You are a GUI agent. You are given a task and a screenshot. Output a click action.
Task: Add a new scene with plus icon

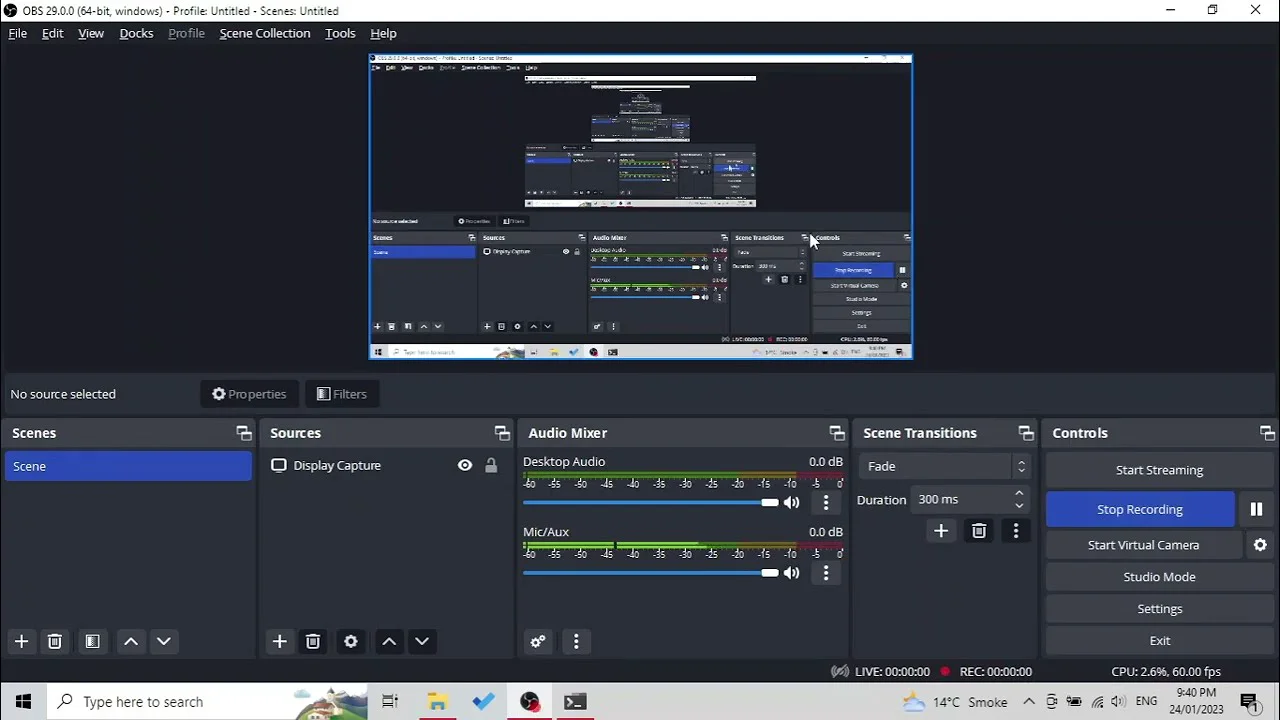click(21, 641)
